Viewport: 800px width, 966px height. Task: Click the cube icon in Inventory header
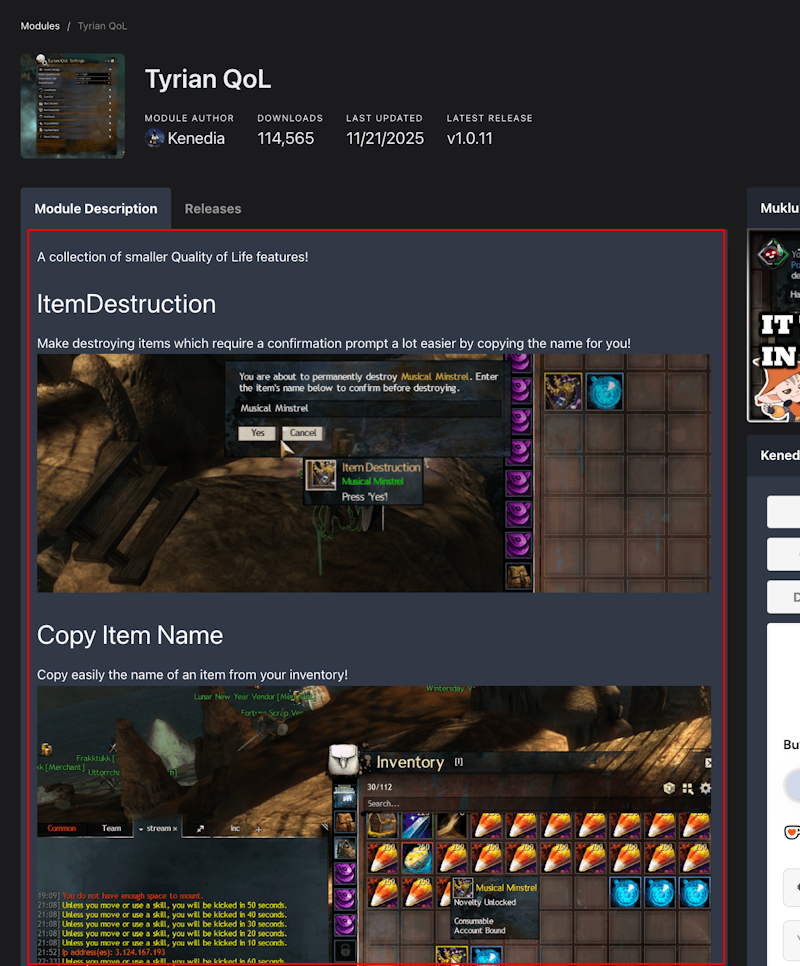click(x=668, y=788)
